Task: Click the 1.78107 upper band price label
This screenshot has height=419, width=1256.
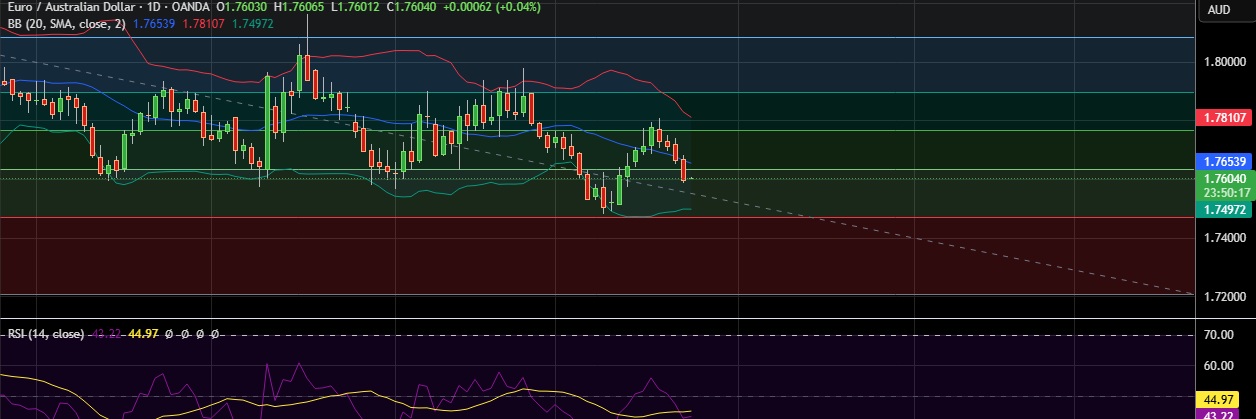Action: pyautogui.click(x=1222, y=118)
